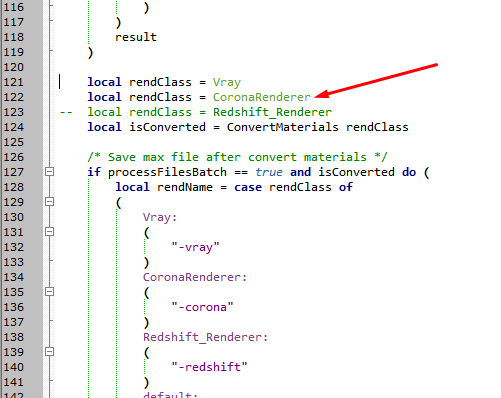Screen dimensions: 501x398
Task: Click the Save max file comment text
Action: click(237, 157)
